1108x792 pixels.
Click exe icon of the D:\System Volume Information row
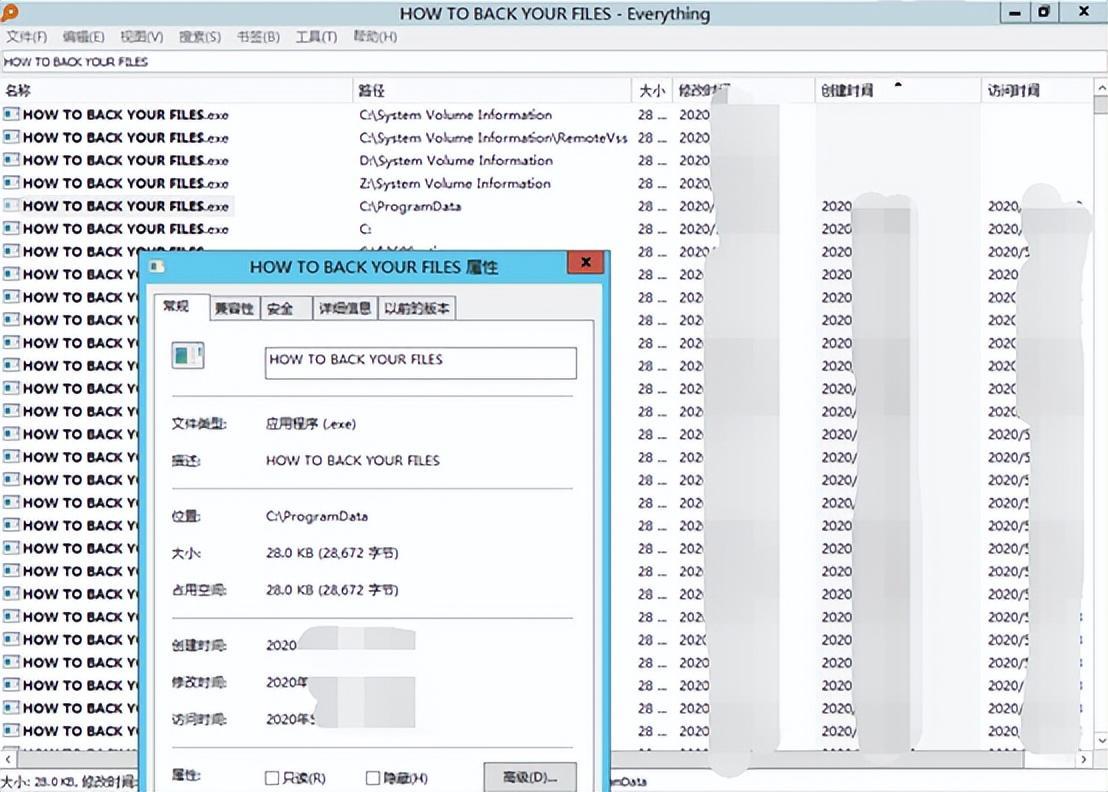point(11,160)
